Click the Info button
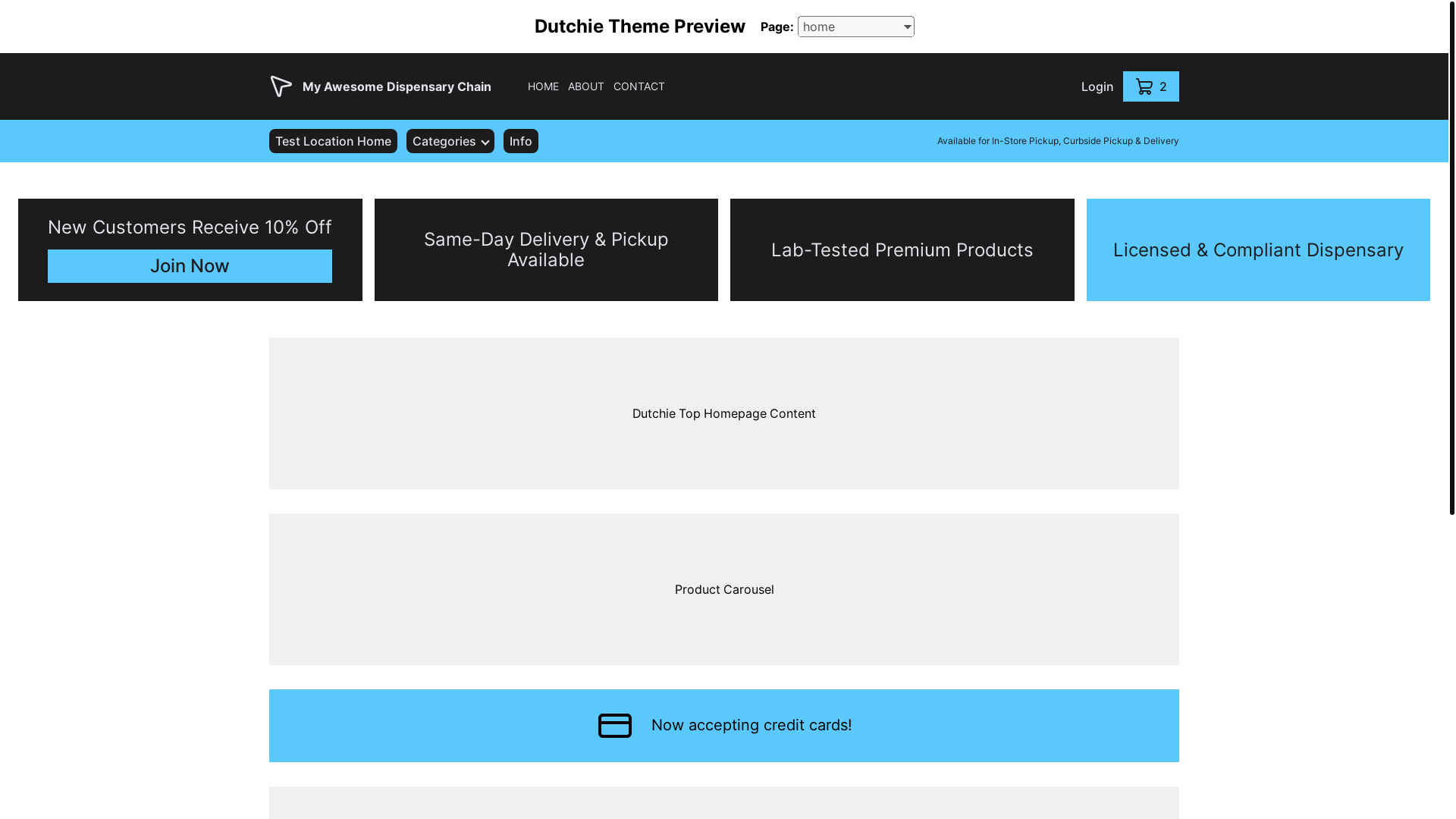Screen dimensions: 1456x819 point(521,141)
